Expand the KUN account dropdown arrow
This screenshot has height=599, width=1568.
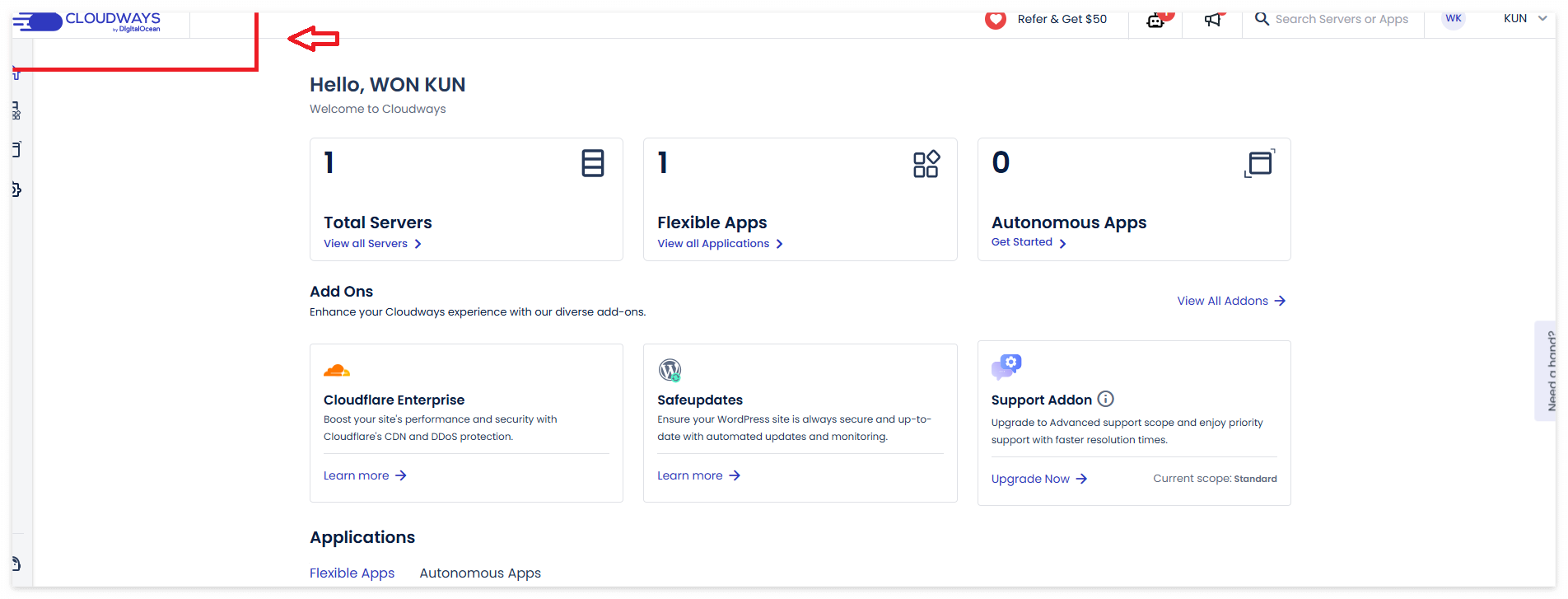click(1542, 18)
